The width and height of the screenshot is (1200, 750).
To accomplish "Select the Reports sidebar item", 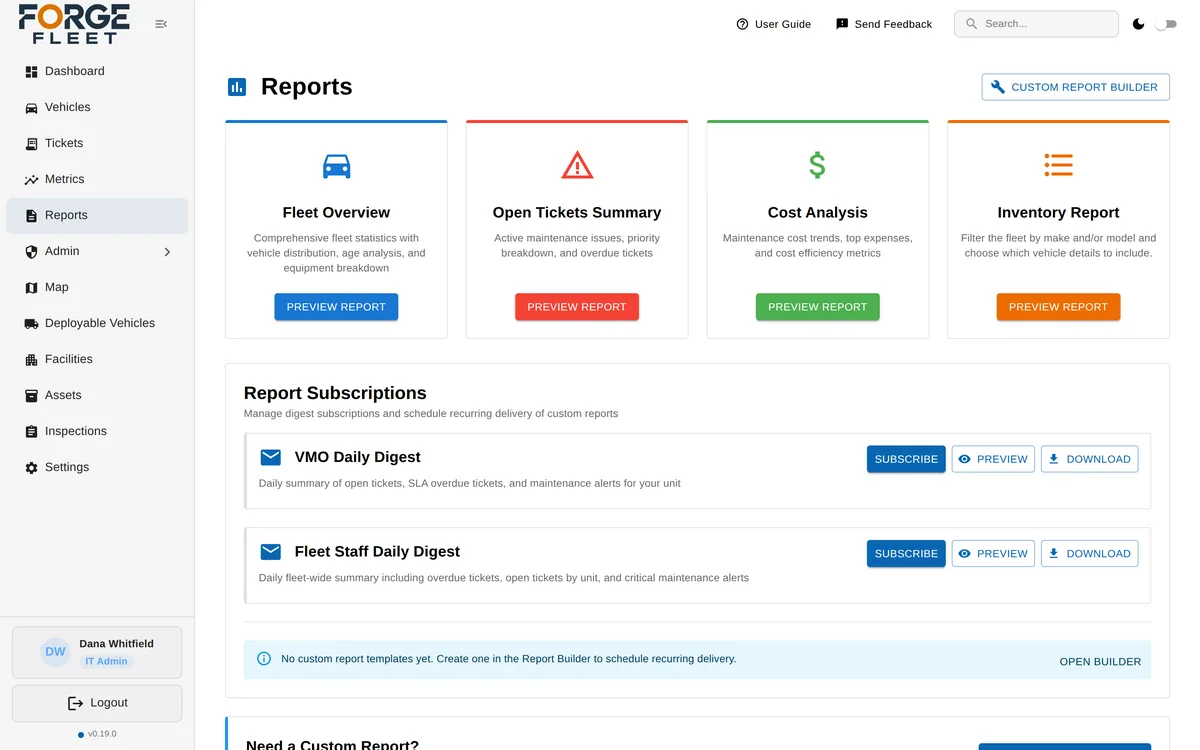I will click(97, 215).
